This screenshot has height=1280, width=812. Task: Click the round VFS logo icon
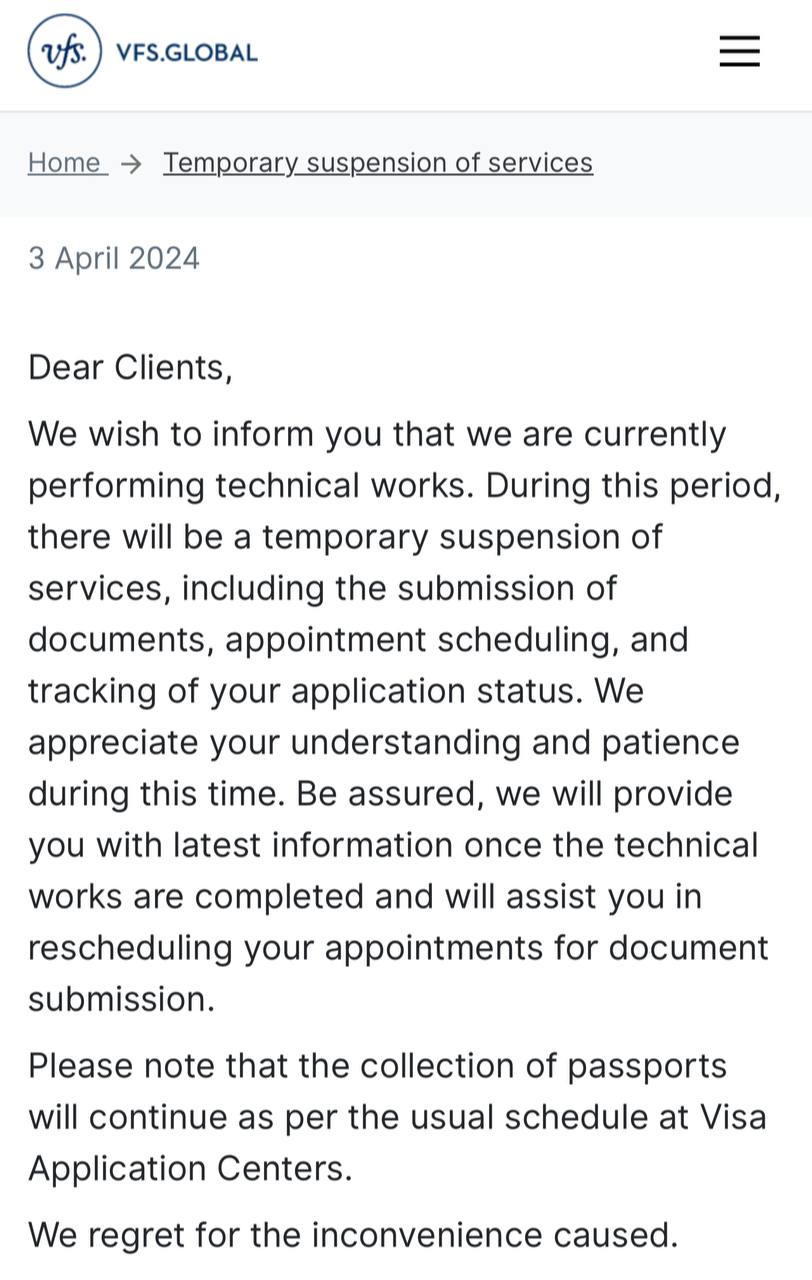[x=65, y=51]
